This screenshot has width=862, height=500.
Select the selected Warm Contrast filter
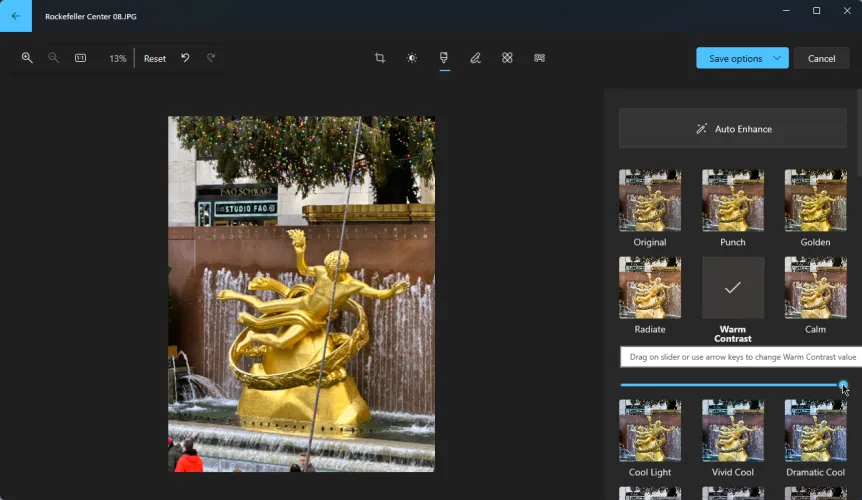pos(733,288)
